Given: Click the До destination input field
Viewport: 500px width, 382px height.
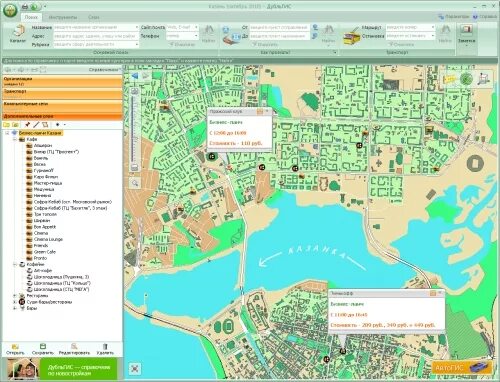Looking at the screenshot, I should (x=279, y=36).
